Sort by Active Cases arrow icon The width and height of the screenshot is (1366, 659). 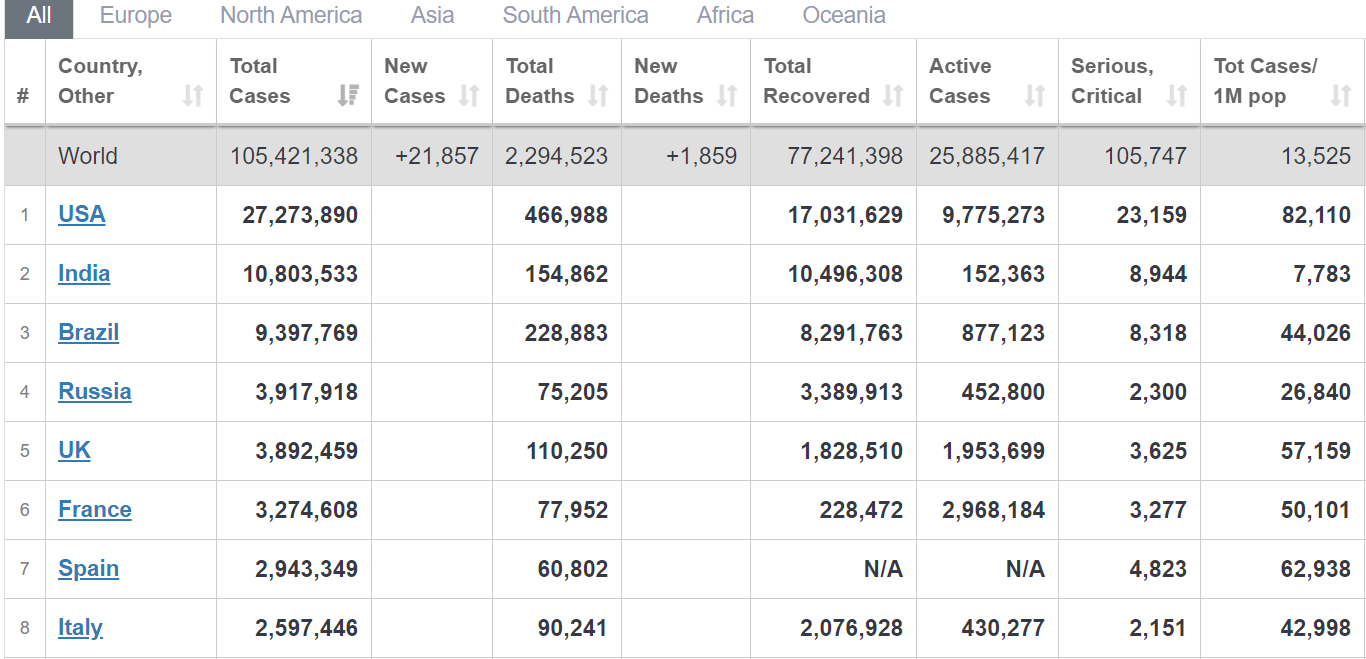(x=1035, y=96)
